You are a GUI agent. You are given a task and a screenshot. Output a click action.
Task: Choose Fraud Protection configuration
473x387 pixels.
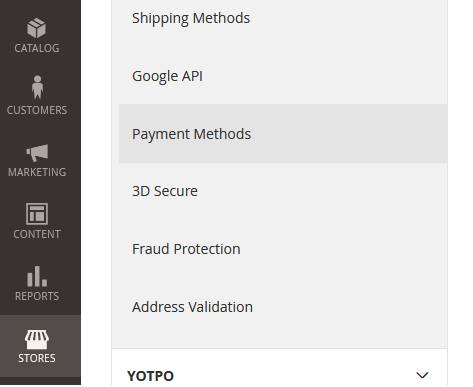pyautogui.click(x=283, y=249)
